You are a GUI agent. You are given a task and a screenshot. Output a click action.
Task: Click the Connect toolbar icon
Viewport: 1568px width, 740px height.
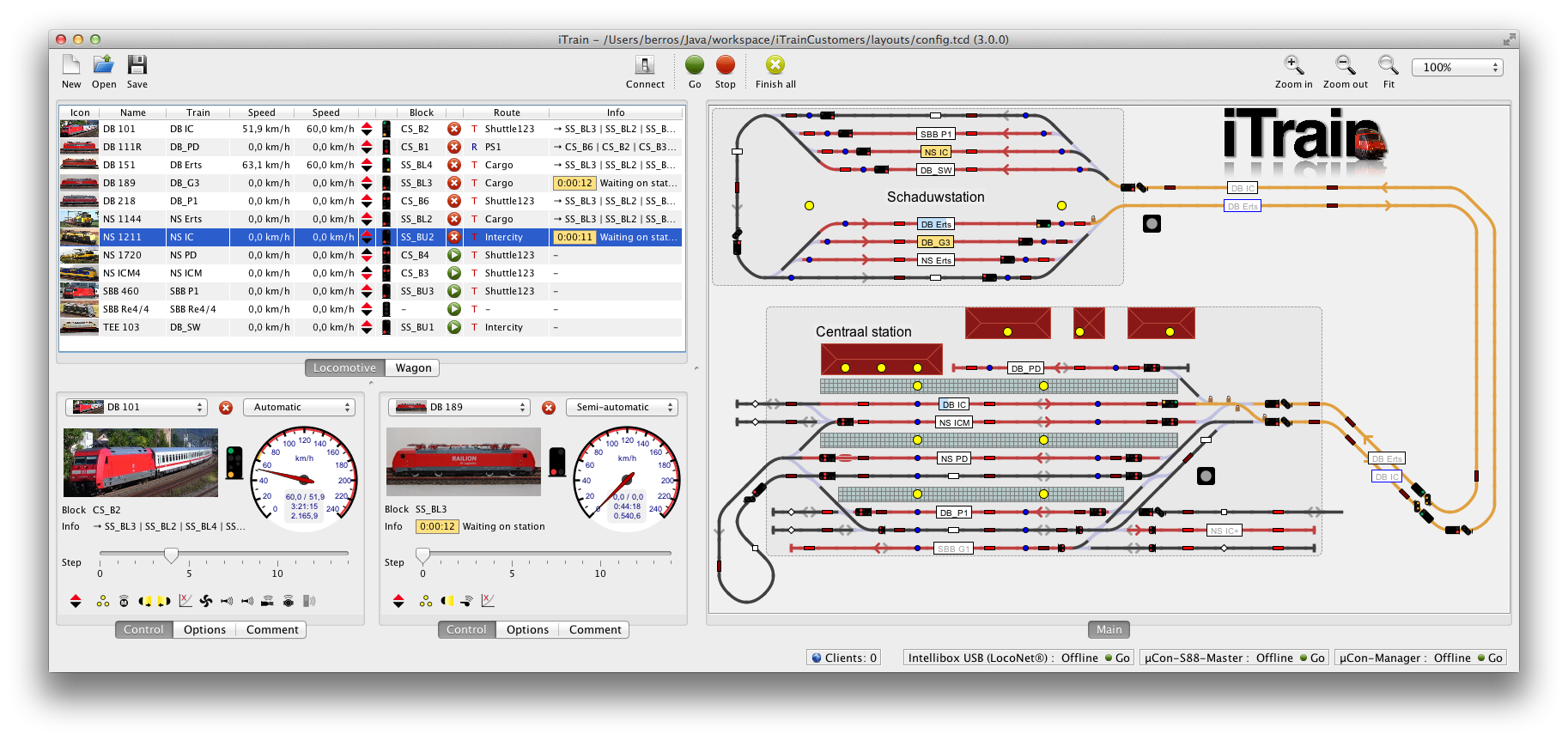click(644, 65)
